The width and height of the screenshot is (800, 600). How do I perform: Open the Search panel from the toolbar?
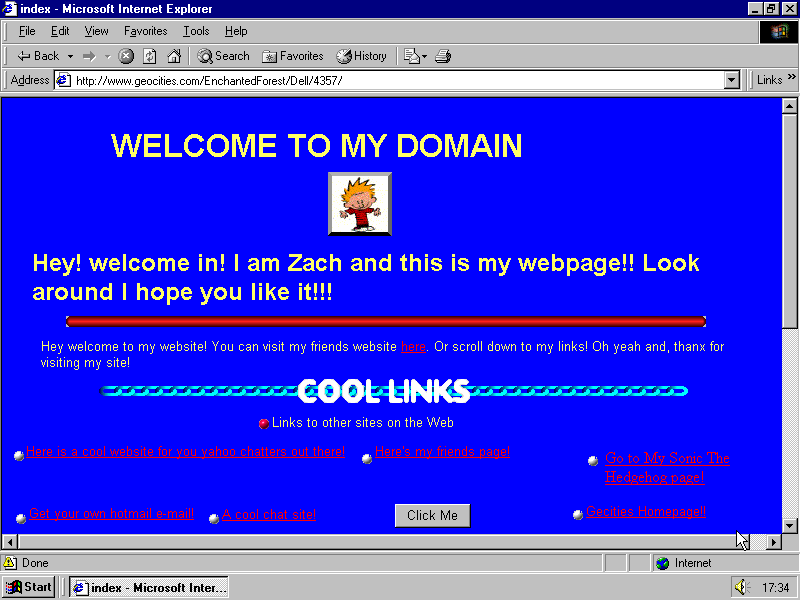coord(223,56)
